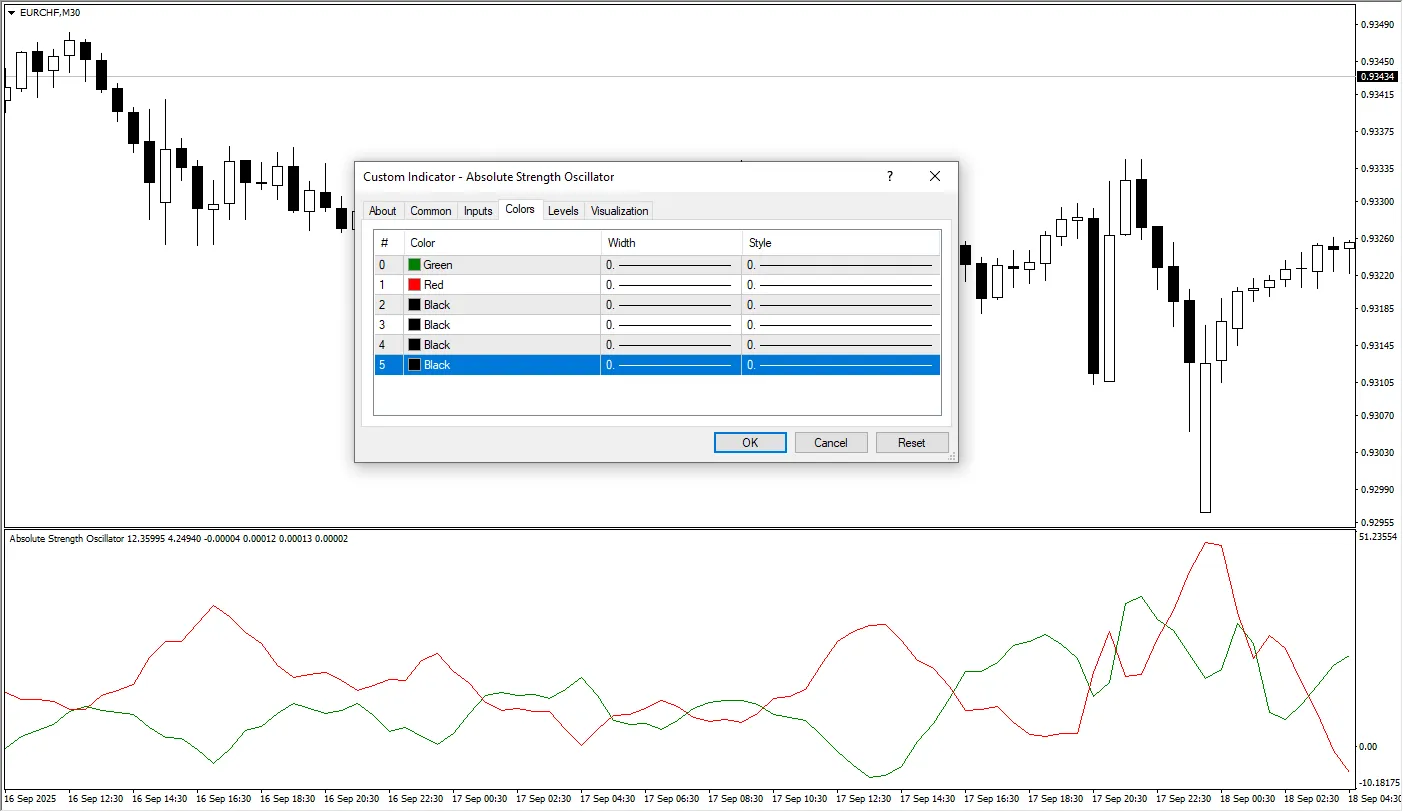
Task: Open the Style selector for row 5
Action: [x=840, y=364]
